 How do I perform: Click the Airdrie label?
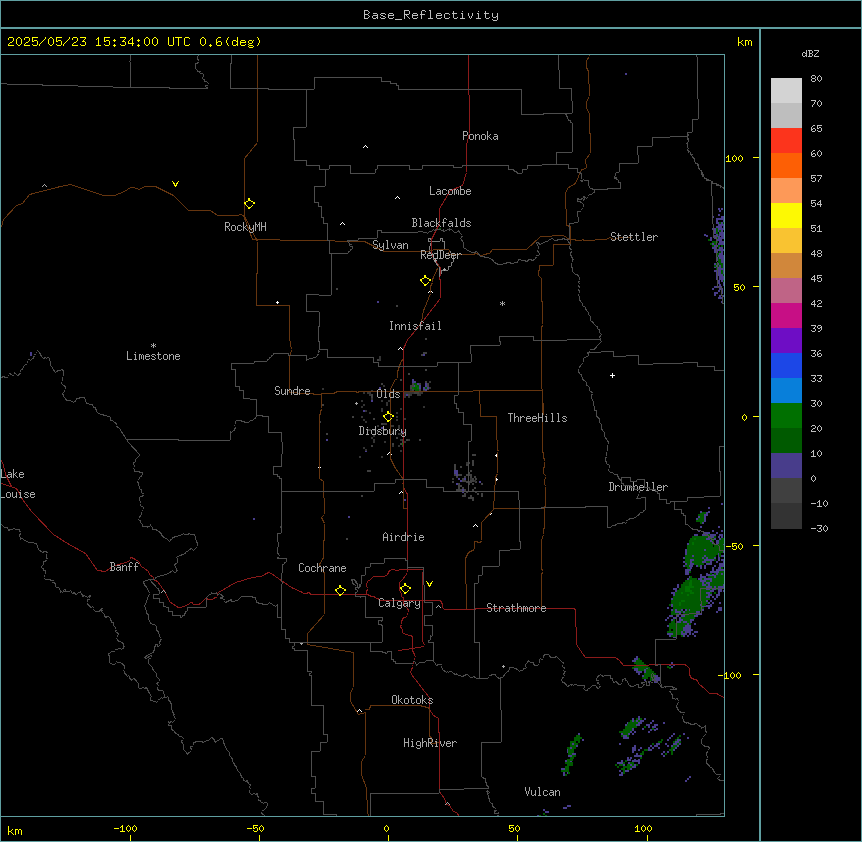click(x=403, y=537)
